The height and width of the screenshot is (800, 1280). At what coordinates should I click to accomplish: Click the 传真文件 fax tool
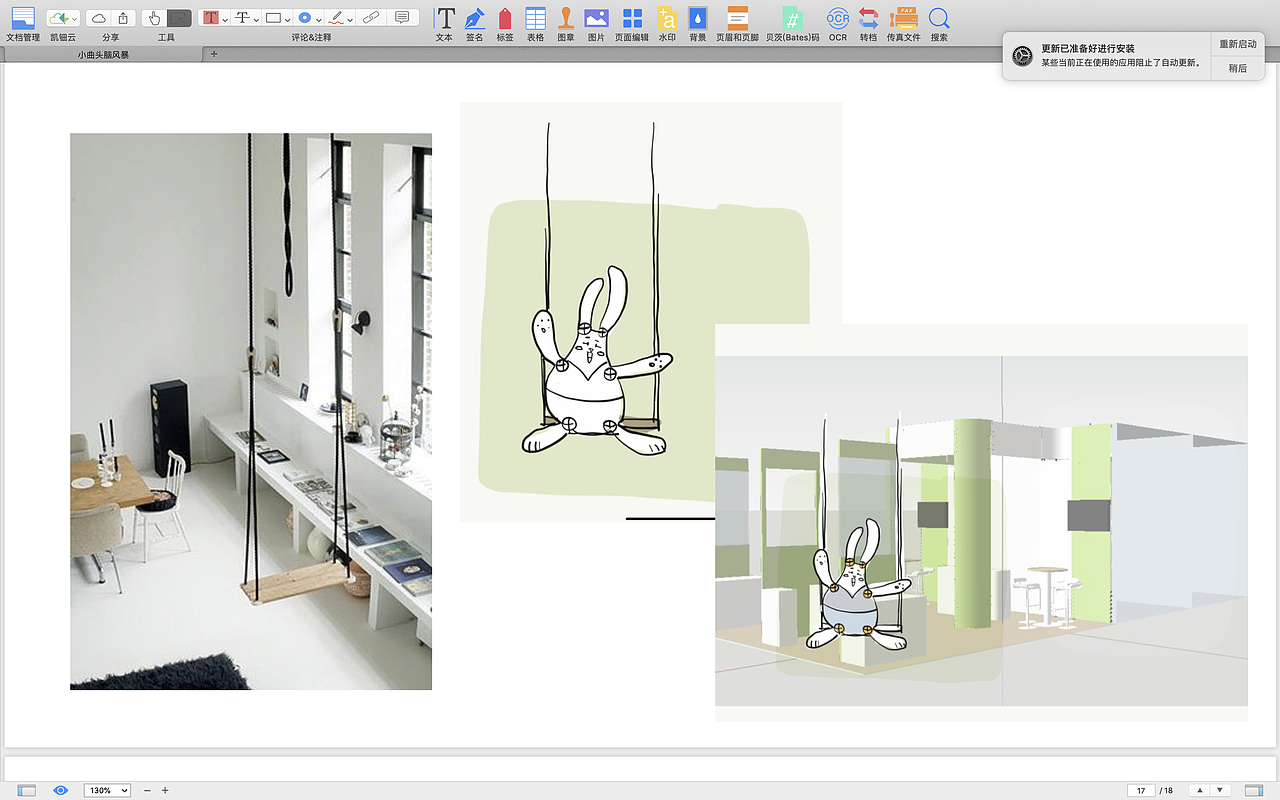click(x=904, y=24)
